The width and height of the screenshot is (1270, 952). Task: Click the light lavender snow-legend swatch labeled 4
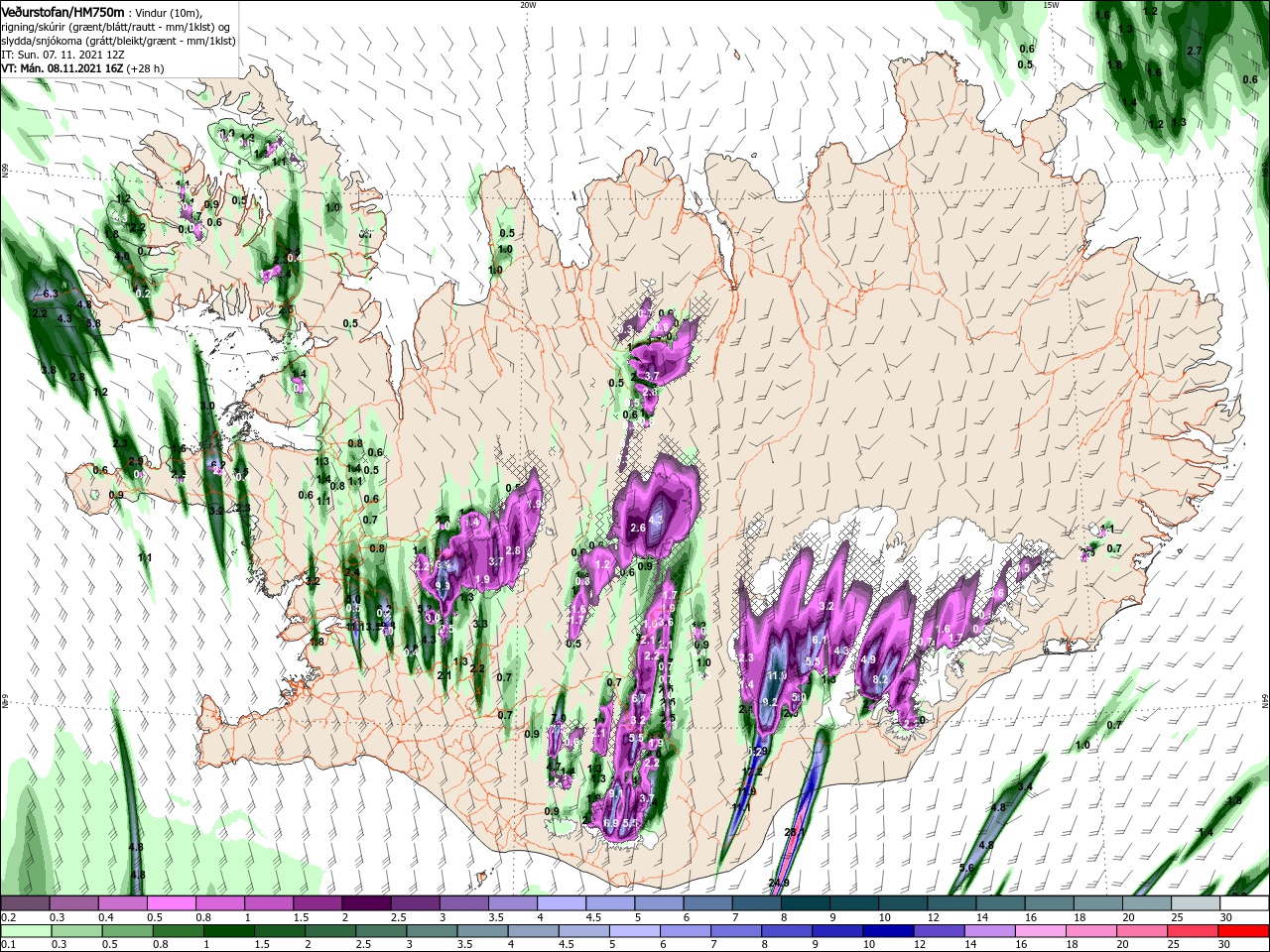(x=562, y=903)
